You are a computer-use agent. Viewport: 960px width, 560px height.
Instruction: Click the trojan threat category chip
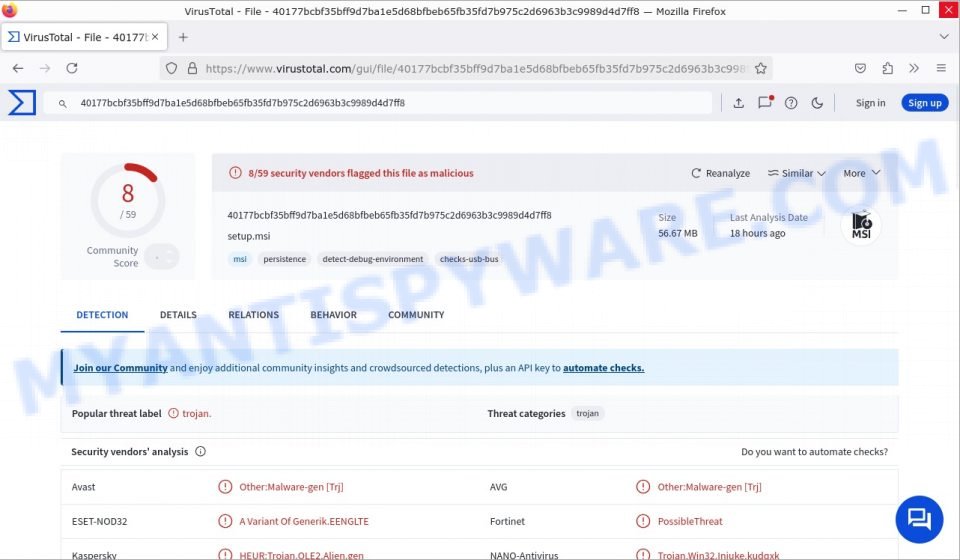tap(587, 413)
